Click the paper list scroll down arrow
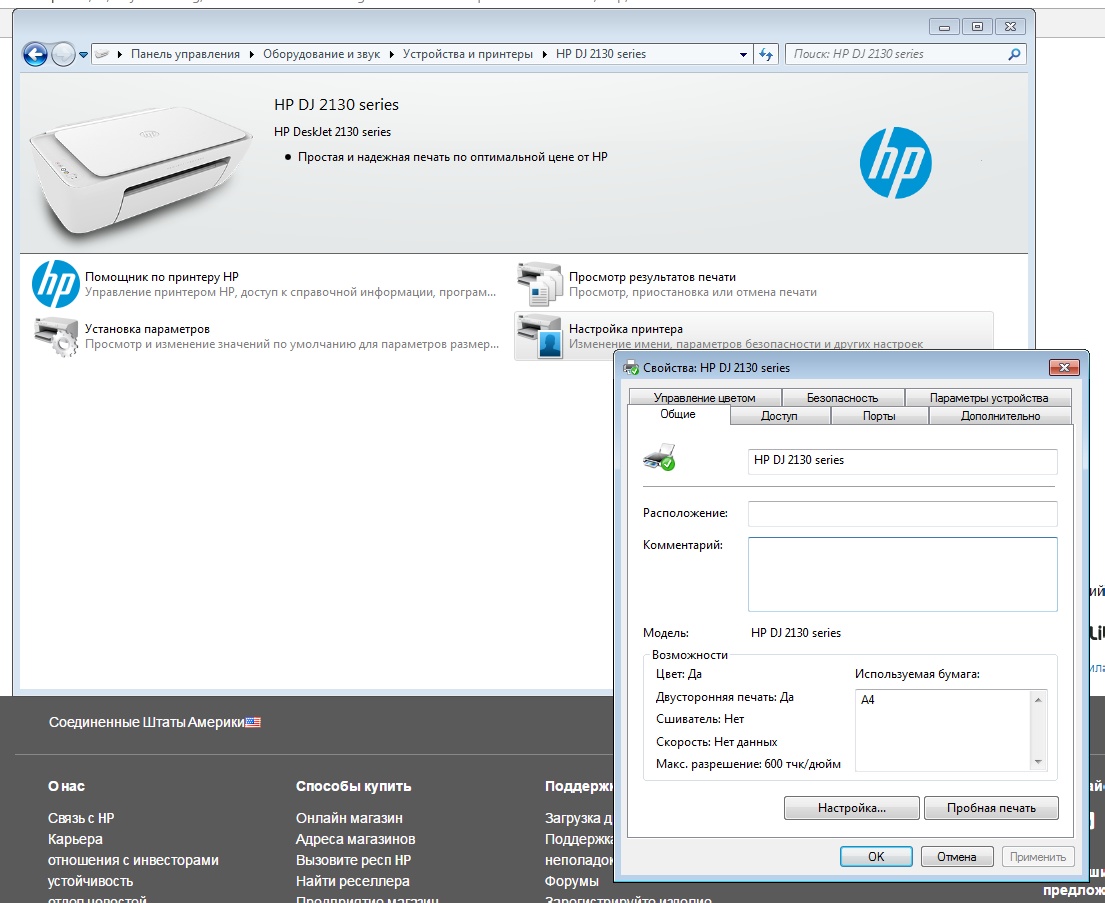The width and height of the screenshot is (1105, 903). pyautogui.click(x=1037, y=762)
